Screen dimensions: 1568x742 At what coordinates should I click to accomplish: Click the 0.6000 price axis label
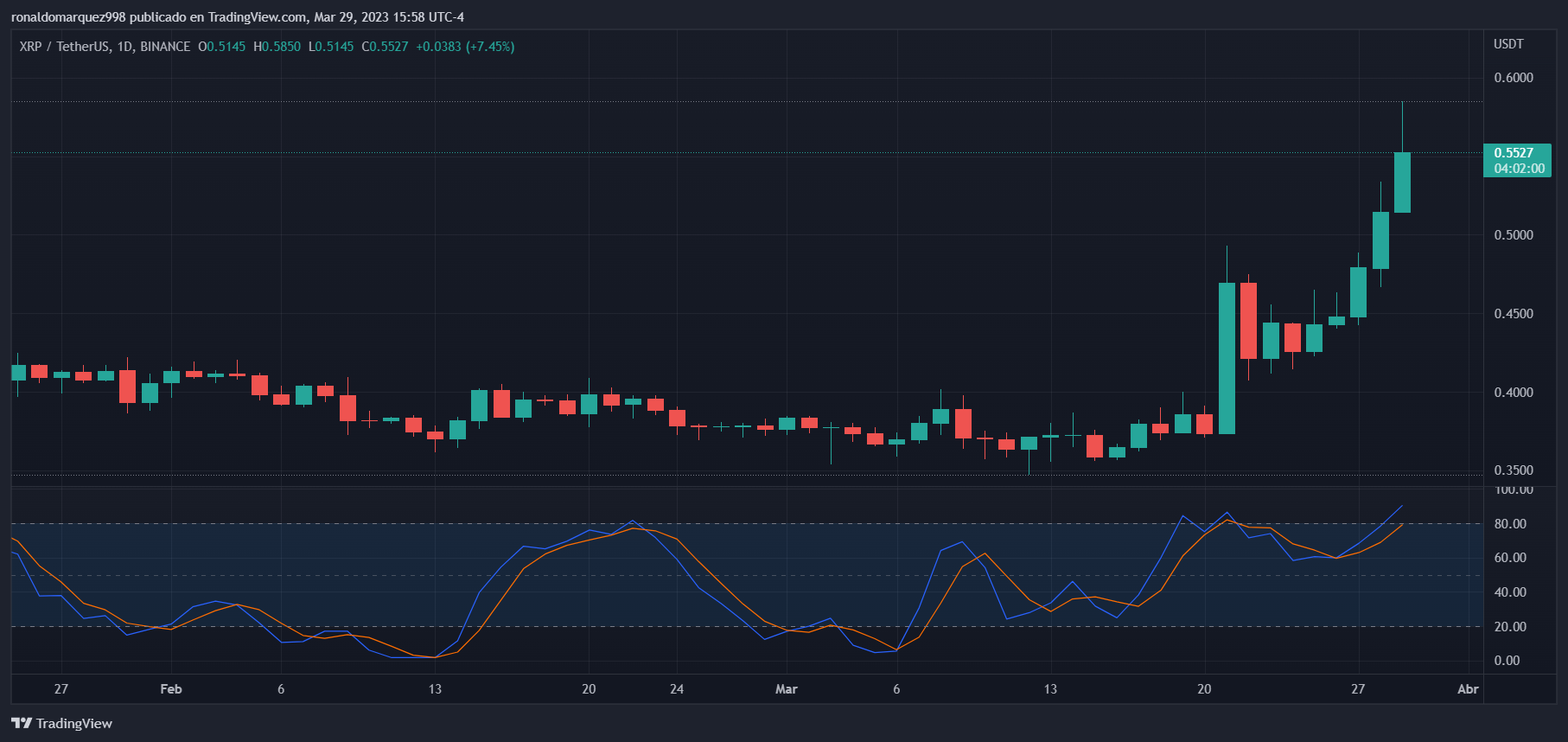1514,78
